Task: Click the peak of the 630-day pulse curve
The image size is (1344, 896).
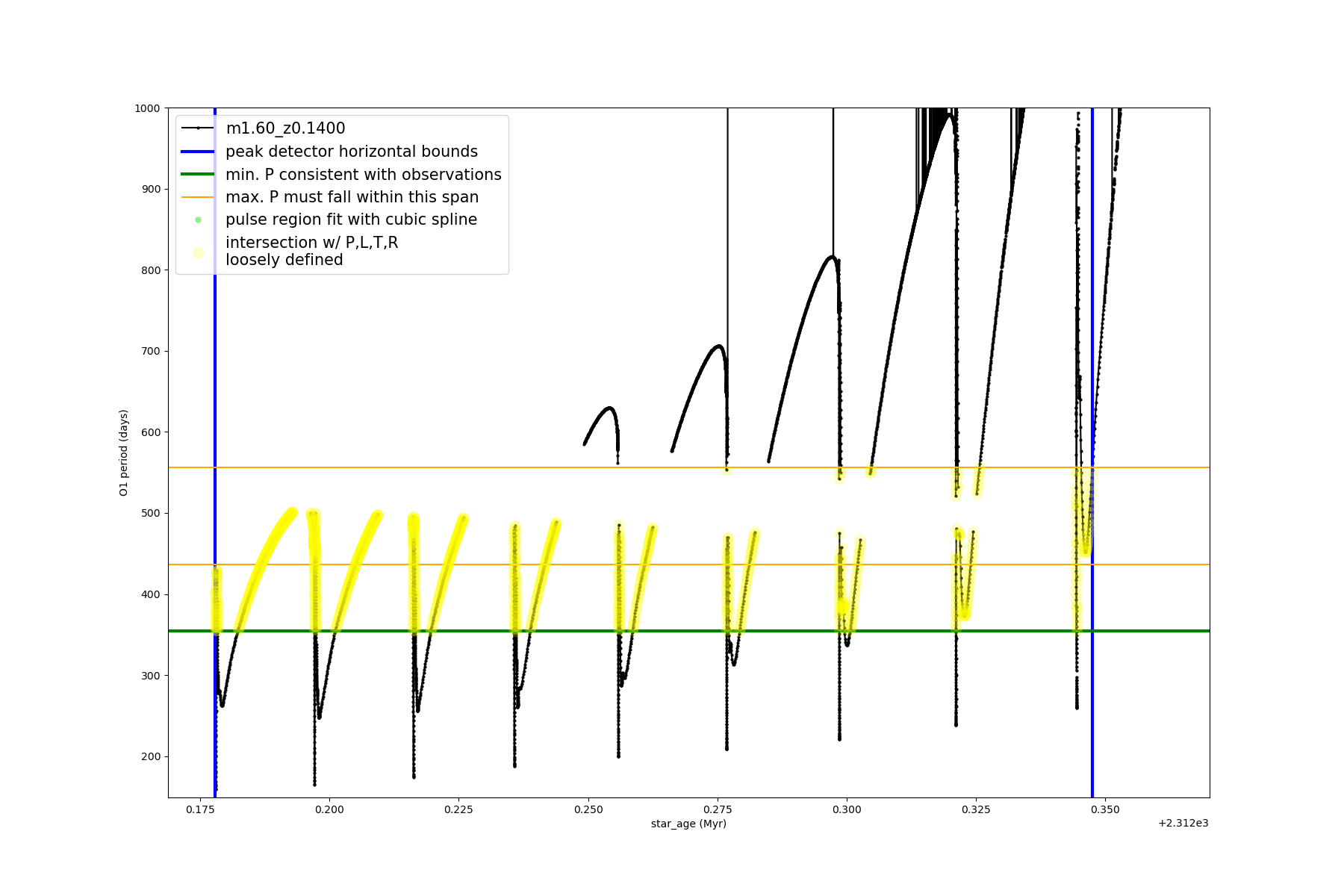Action: [x=610, y=408]
